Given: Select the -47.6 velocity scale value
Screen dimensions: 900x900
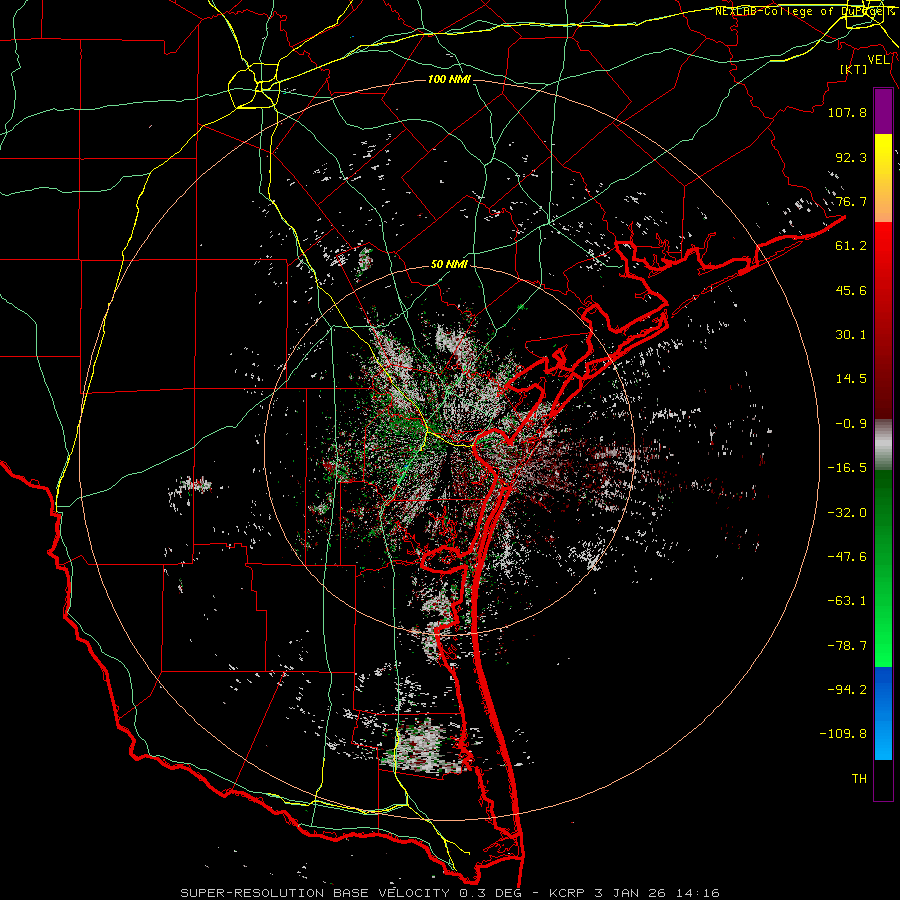Looking at the screenshot, I should click(x=847, y=557).
